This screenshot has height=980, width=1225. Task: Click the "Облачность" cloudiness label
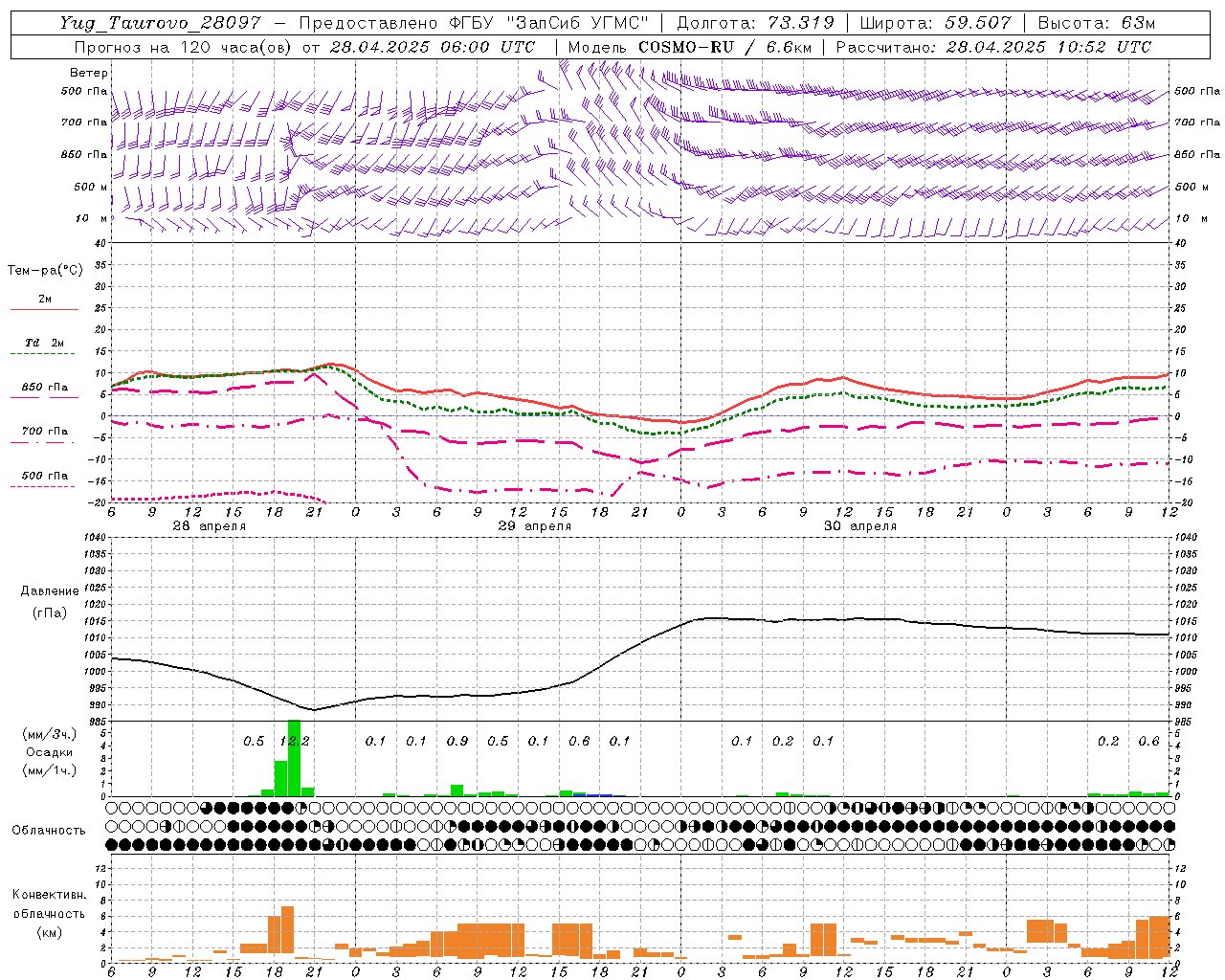[x=49, y=831]
